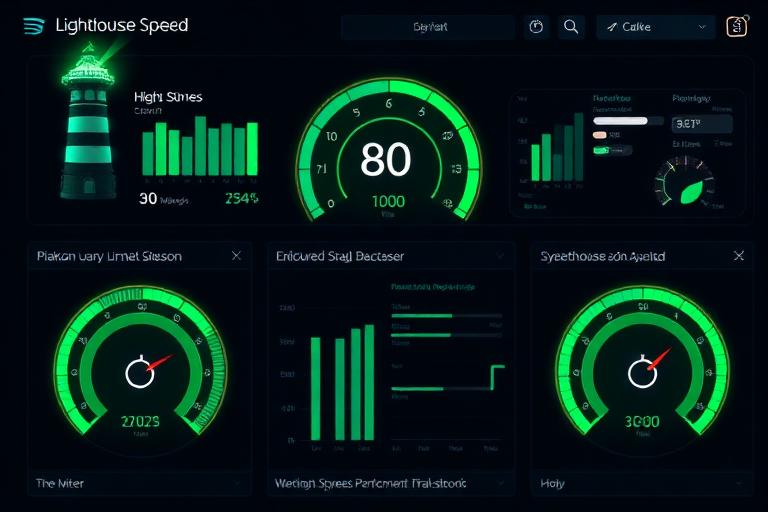Open the Wetiign Sprees Parfoment dropdown
Viewport: 768px width, 512px height.
coord(391,484)
